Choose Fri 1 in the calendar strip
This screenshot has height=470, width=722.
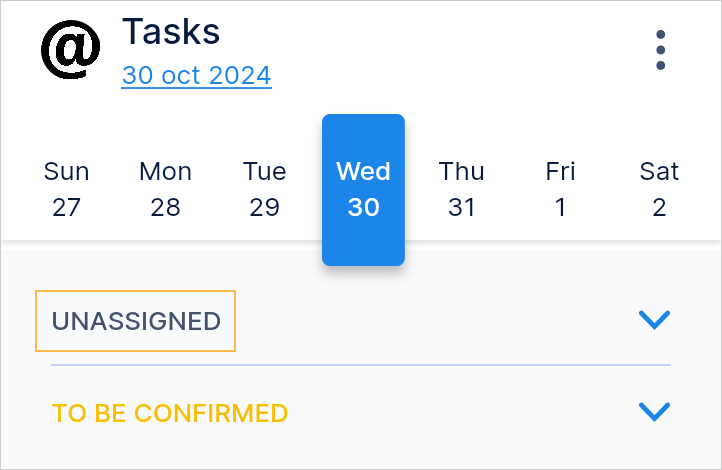coord(560,189)
